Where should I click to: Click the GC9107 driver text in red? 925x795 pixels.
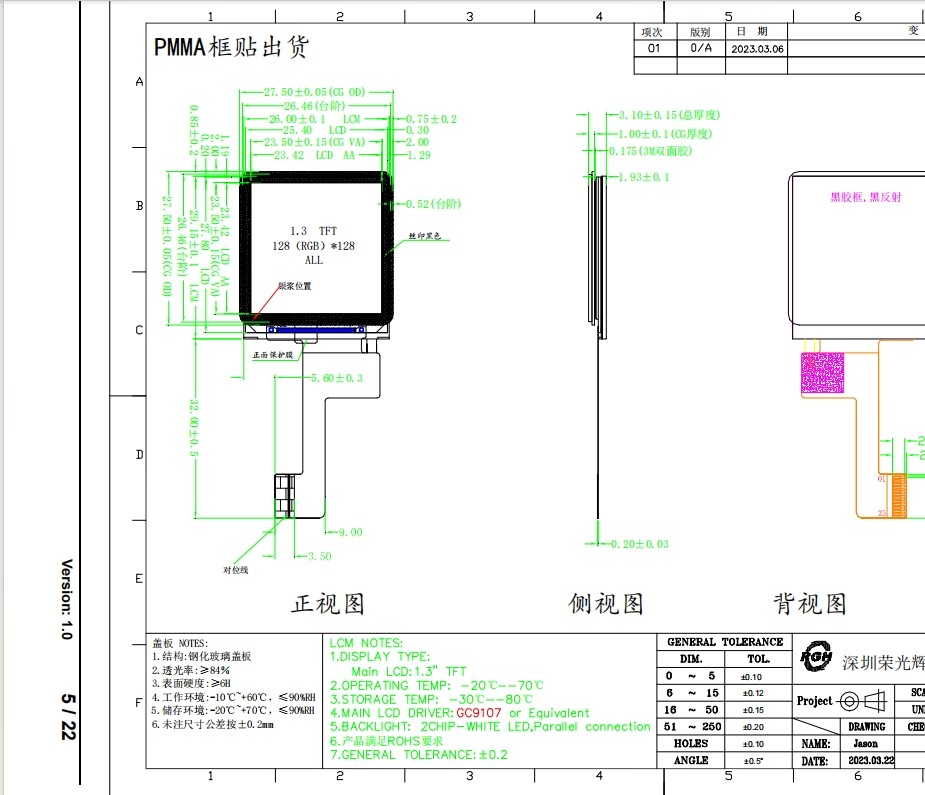click(479, 713)
